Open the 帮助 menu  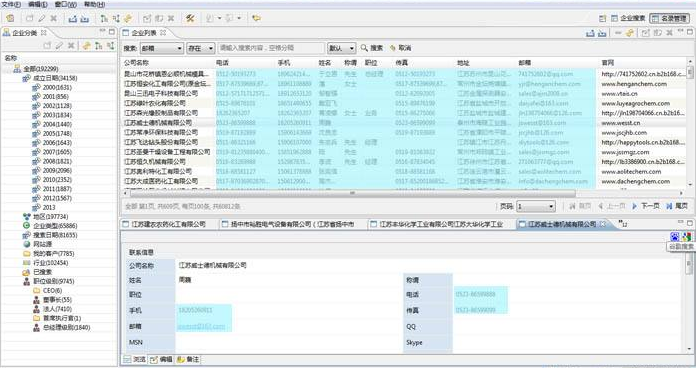[x=94, y=4]
